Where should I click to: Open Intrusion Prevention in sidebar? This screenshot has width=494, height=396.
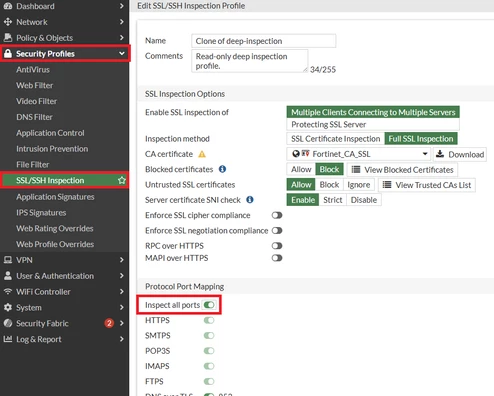click(52, 149)
